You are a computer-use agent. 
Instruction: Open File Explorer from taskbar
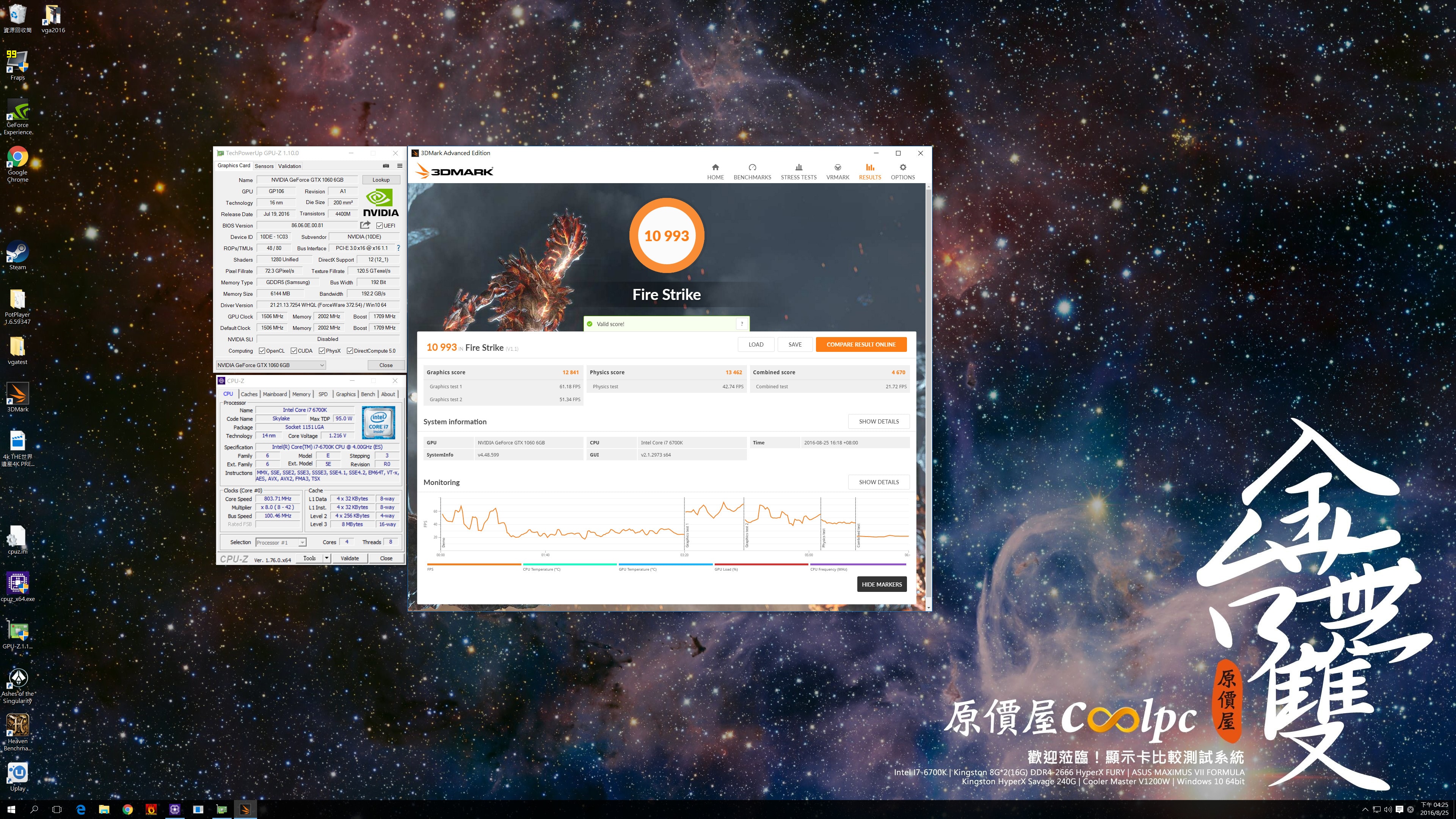104,810
